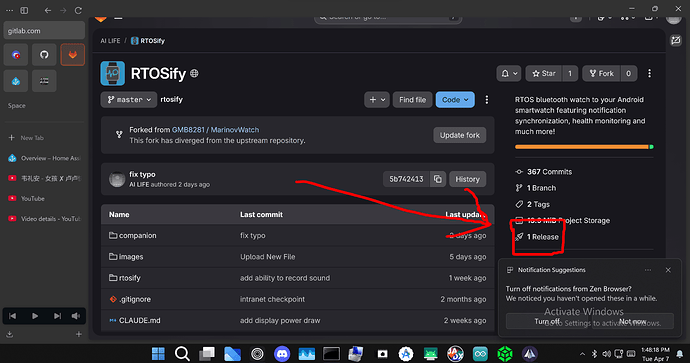Open the terminal from the taskbar
The width and height of the screenshot is (690, 363).
tap(331, 353)
